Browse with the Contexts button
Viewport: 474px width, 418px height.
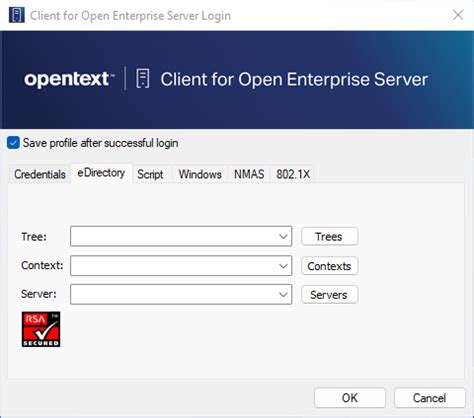coord(330,266)
